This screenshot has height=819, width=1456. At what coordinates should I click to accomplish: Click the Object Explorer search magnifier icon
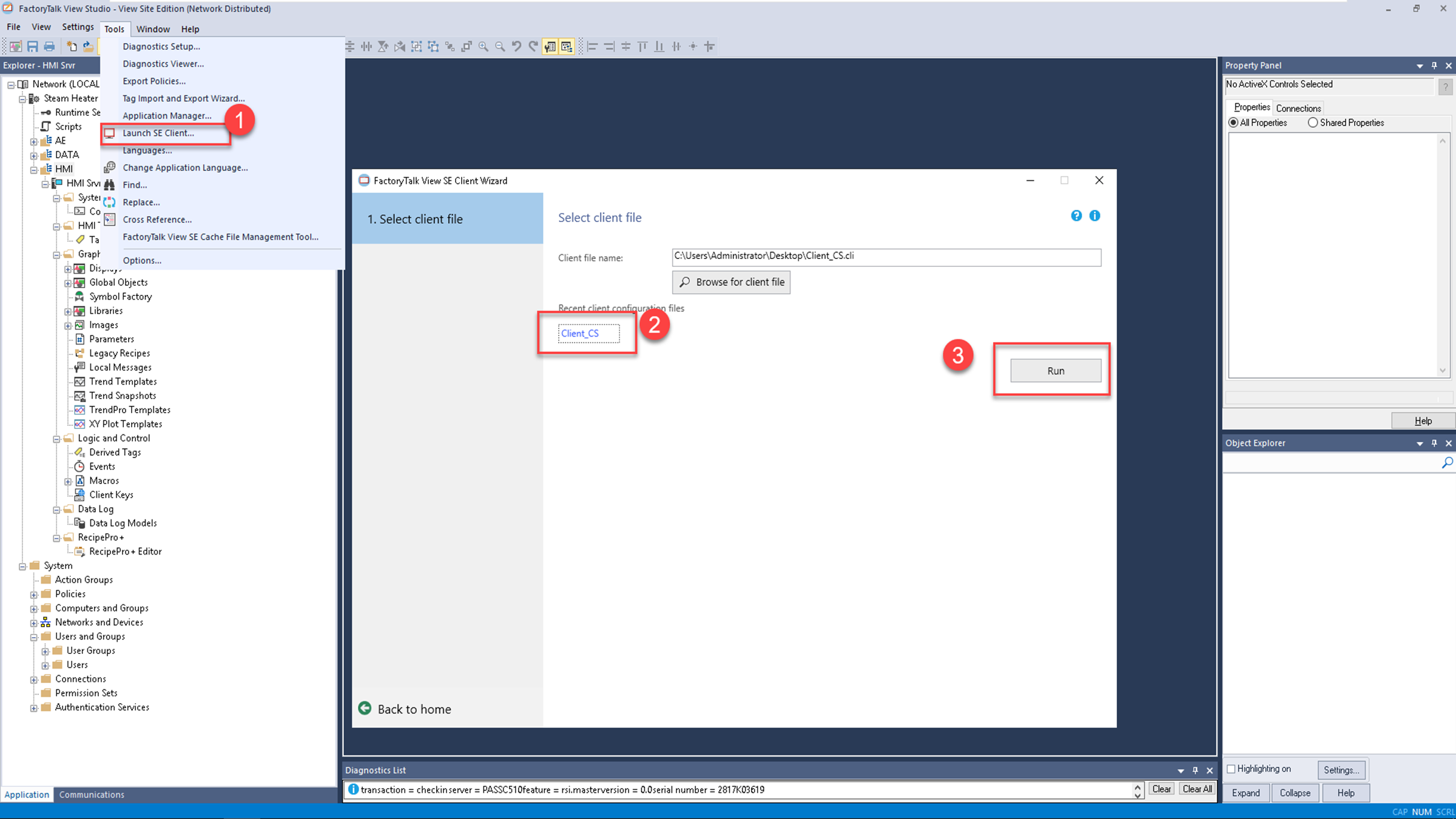tap(1447, 463)
